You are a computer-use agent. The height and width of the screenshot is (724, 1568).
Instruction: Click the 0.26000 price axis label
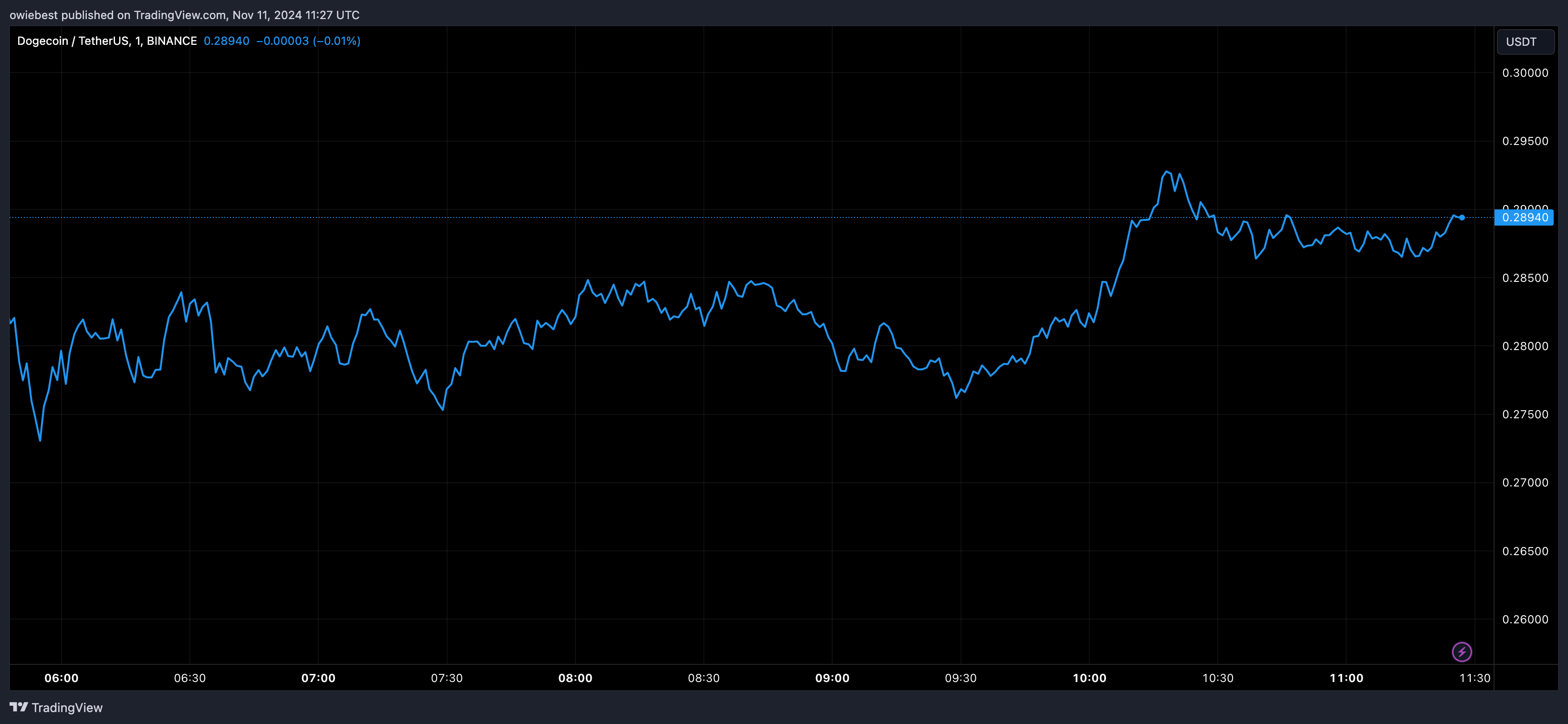(x=1525, y=620)
